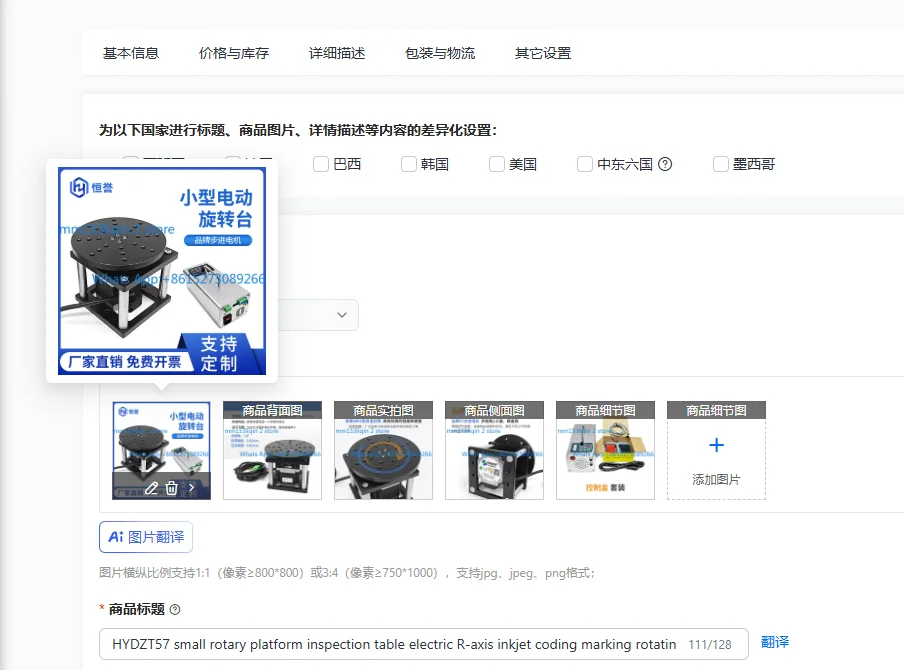Select the 商品背面图 thumbnail
The height and width of the screenshot is (670, 904).
(272, 450)
